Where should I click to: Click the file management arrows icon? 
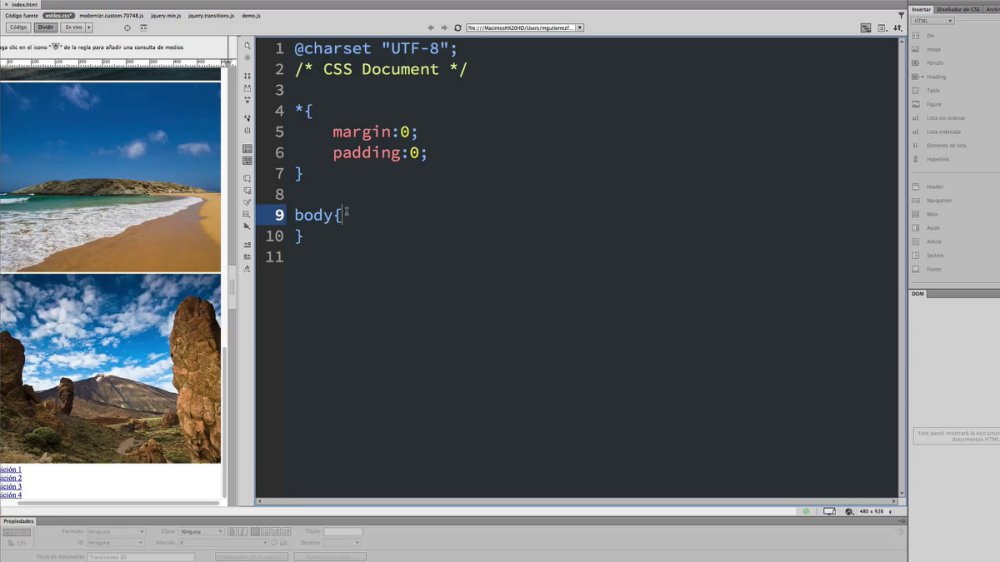click(x=897, y=28)
